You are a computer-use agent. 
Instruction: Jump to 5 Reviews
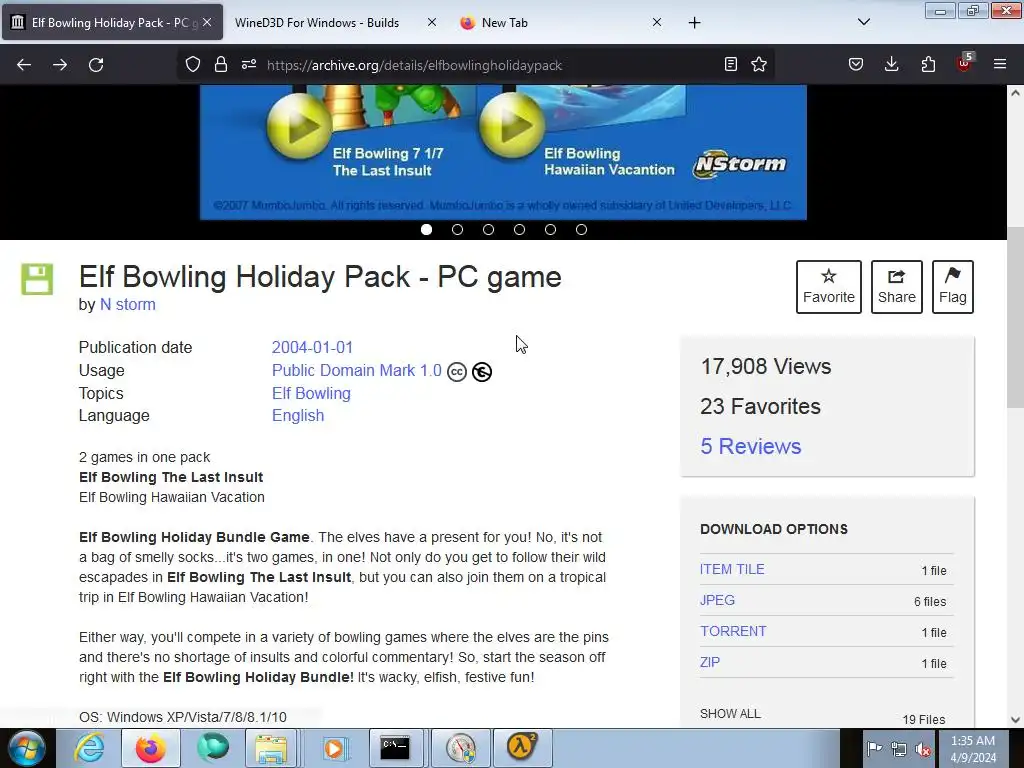(x=750, y=446)
